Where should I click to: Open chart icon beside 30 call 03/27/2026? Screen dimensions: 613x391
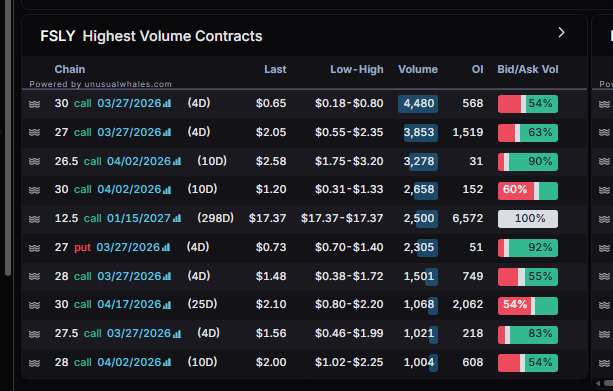[x=167, y=103]
